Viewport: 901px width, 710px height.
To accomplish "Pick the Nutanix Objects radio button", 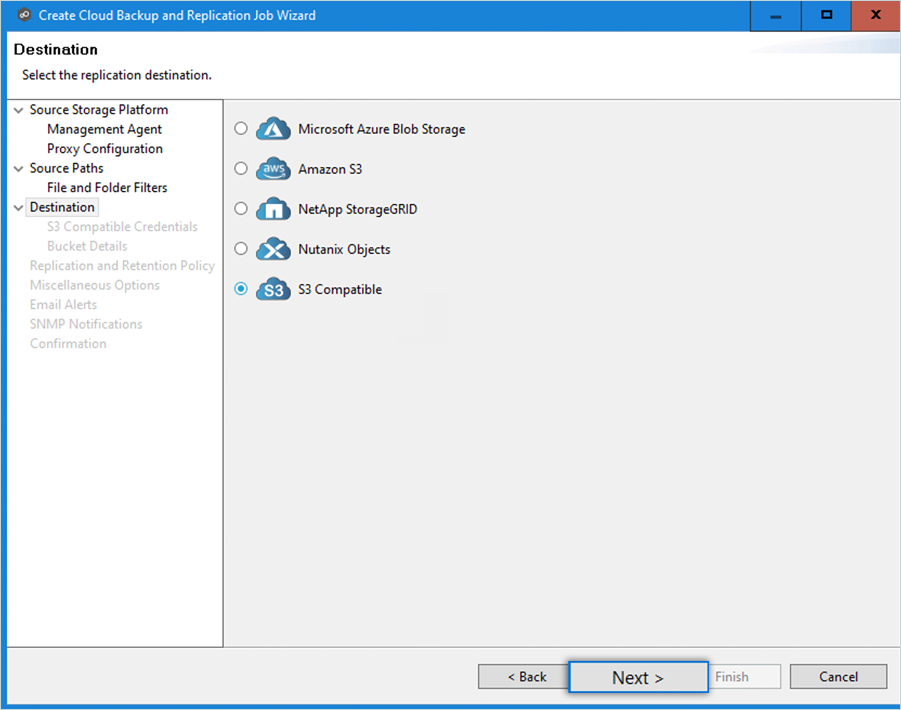I will pos(241,249).
